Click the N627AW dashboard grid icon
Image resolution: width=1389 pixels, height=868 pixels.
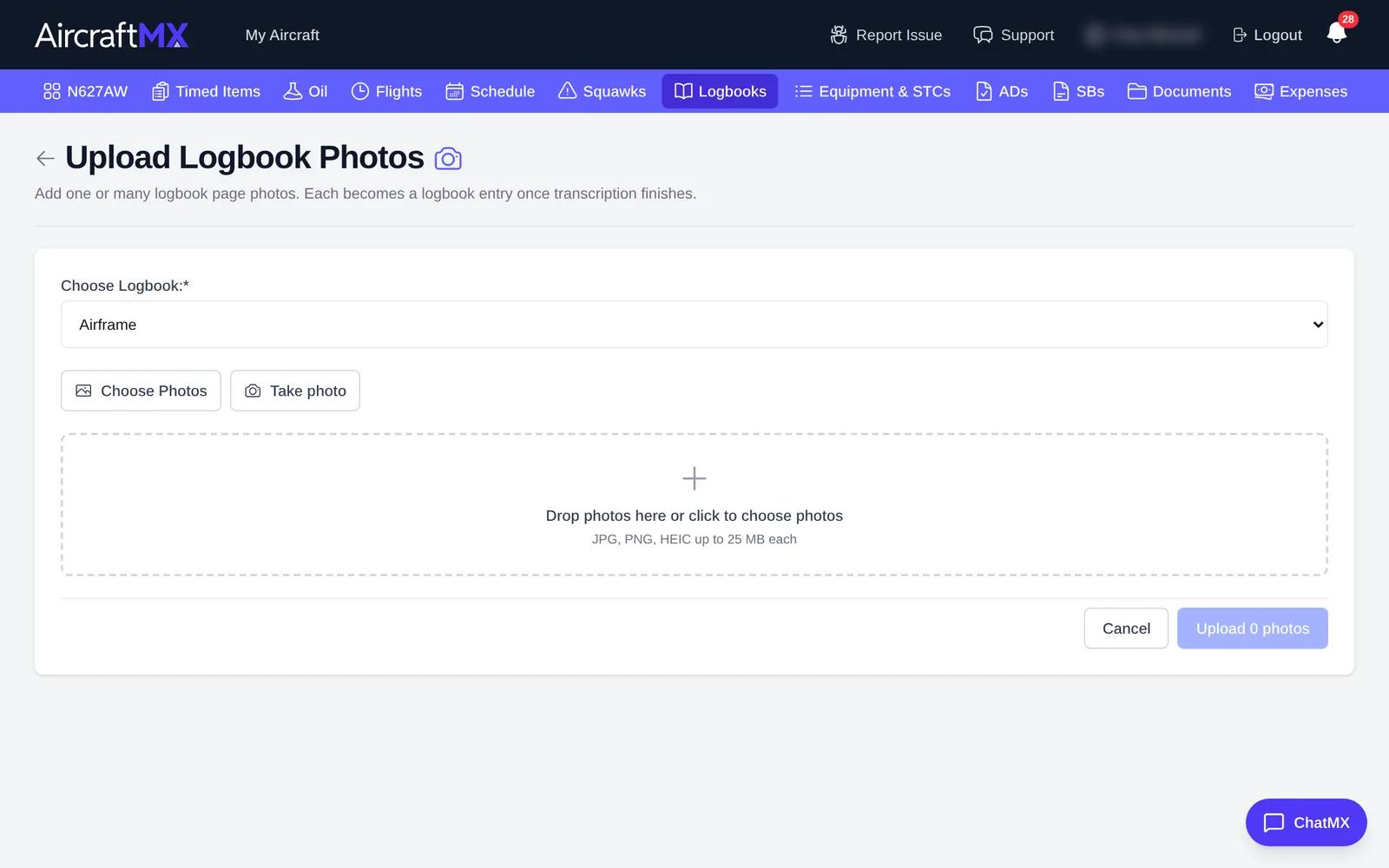52,91
